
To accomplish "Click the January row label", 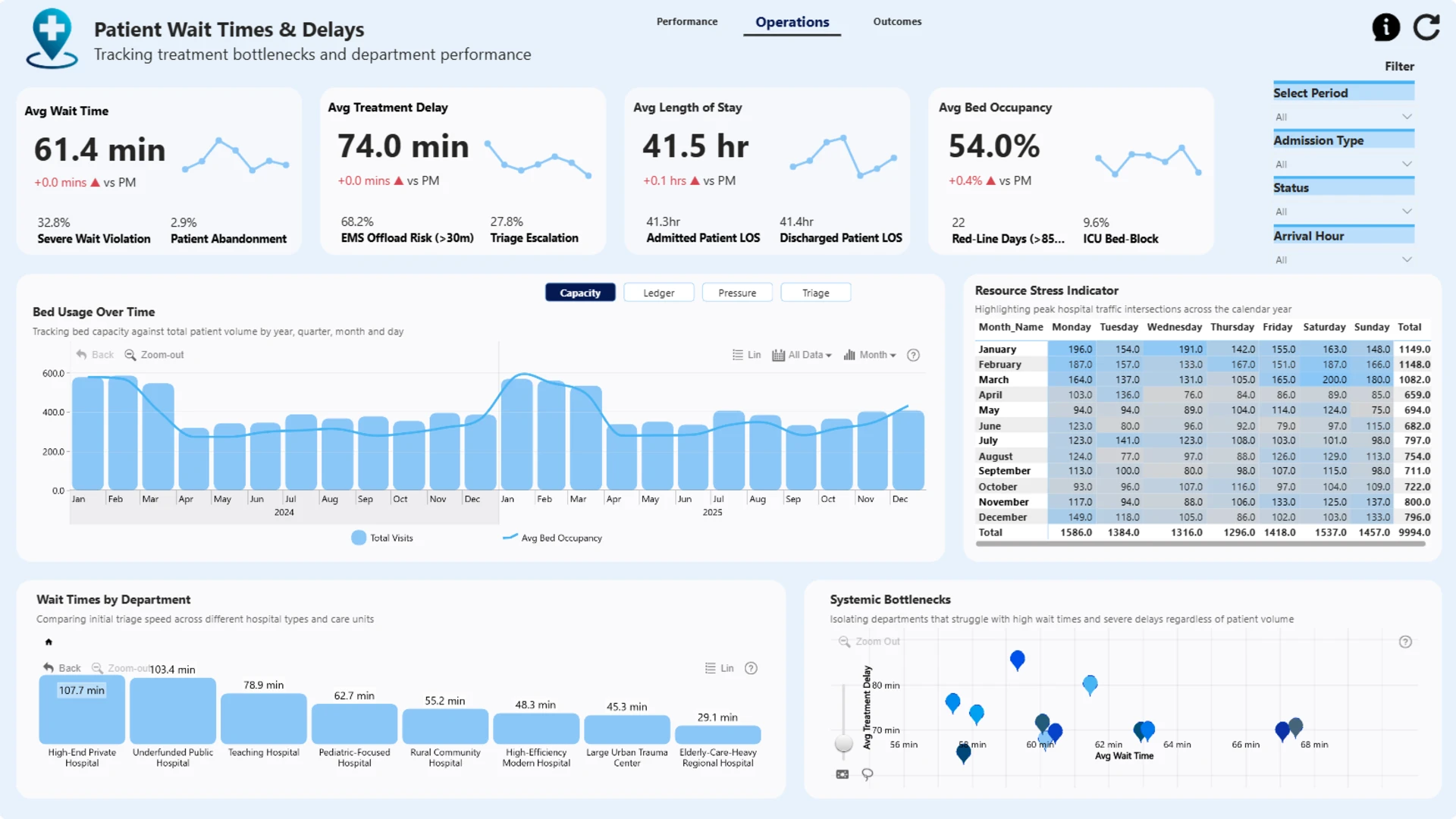I will click(997, 350).
